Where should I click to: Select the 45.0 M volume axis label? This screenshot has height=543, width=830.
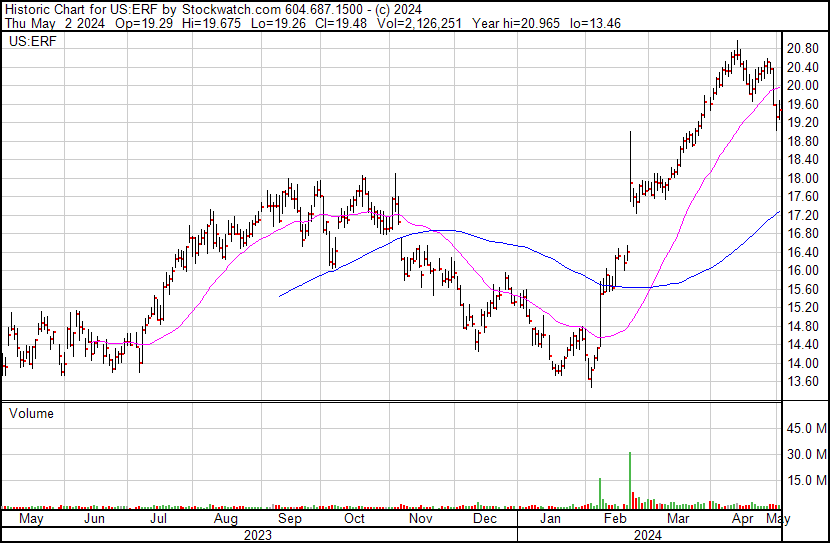point(807,428)
